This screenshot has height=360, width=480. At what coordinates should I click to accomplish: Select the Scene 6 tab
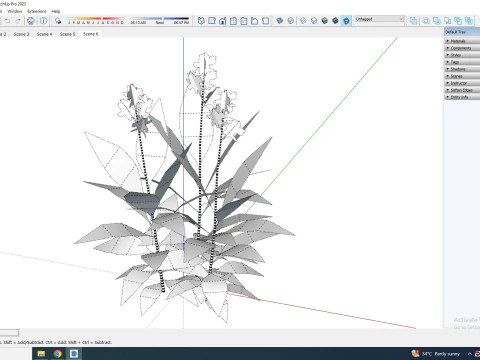[91, 34]
